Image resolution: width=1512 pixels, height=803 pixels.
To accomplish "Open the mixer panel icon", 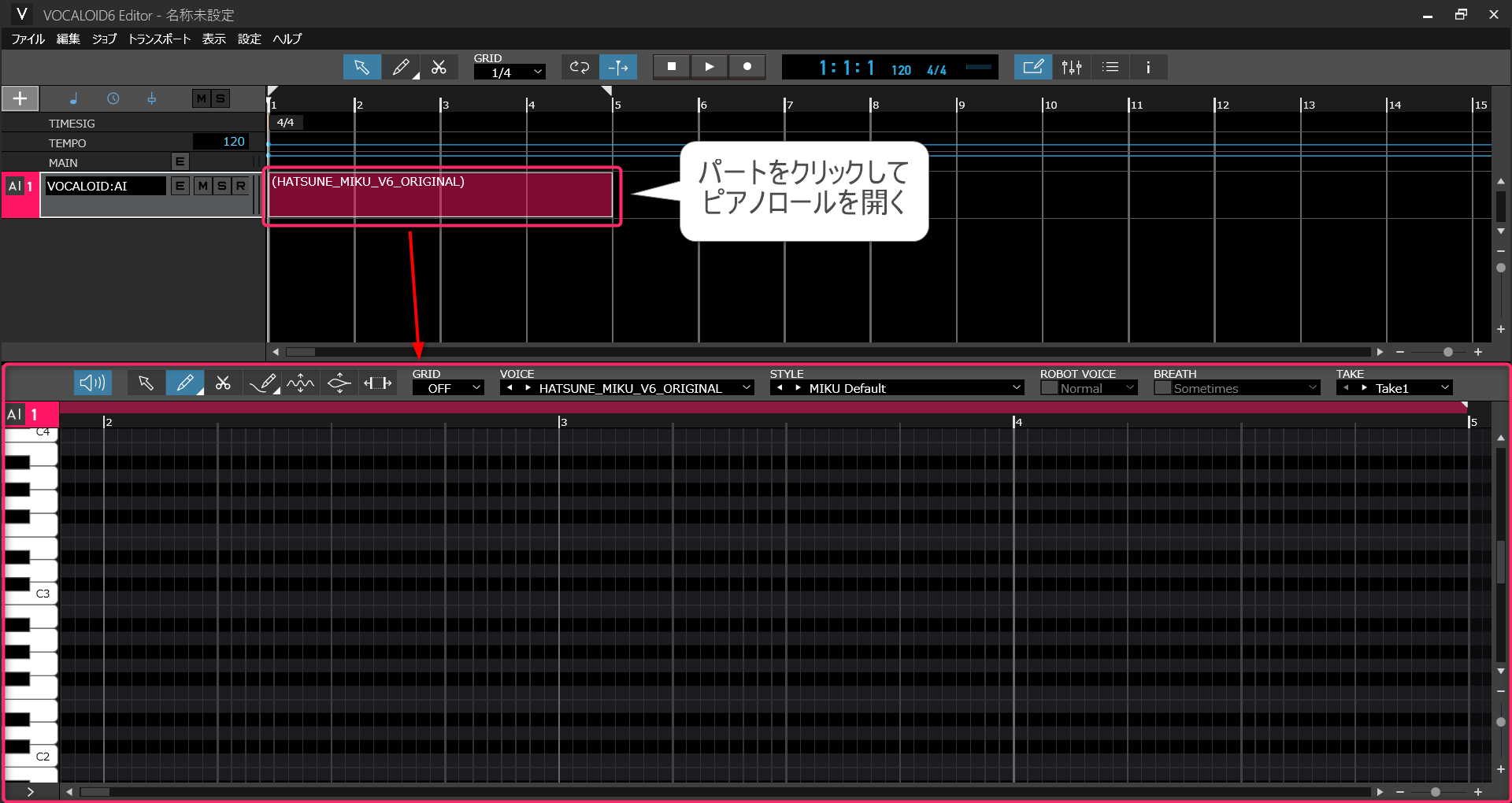I will tap(1072, 67).
